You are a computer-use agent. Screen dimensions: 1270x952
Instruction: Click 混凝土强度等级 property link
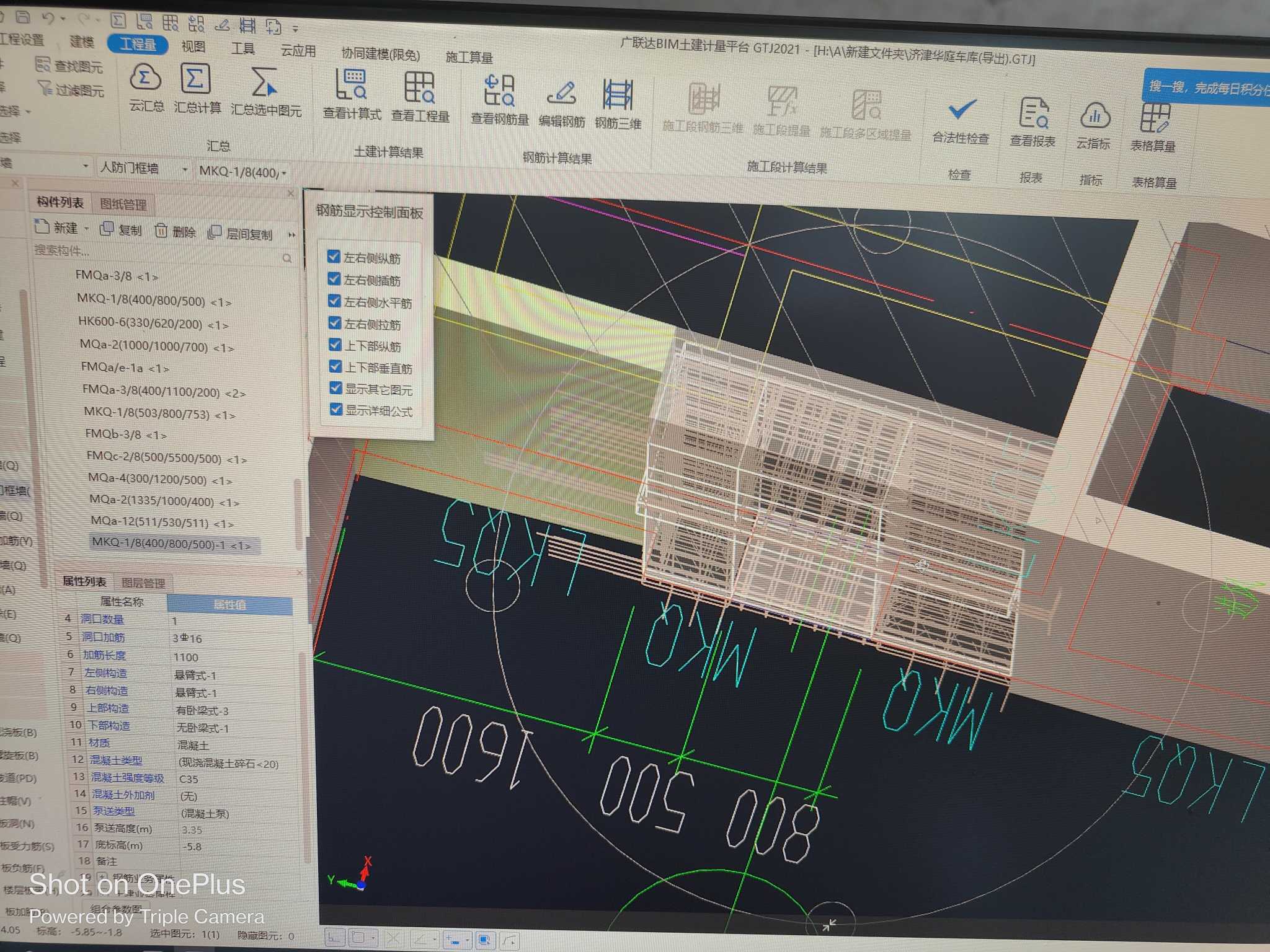tap(128, 777)
